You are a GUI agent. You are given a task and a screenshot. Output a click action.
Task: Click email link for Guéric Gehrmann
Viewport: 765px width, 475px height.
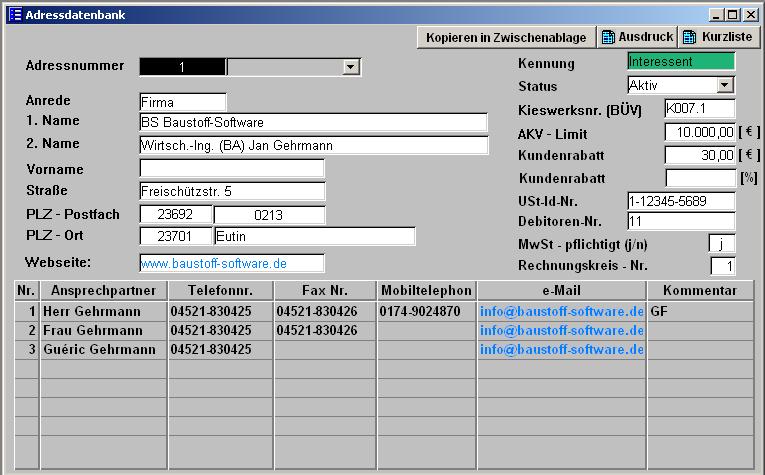(x=561, y=349)
